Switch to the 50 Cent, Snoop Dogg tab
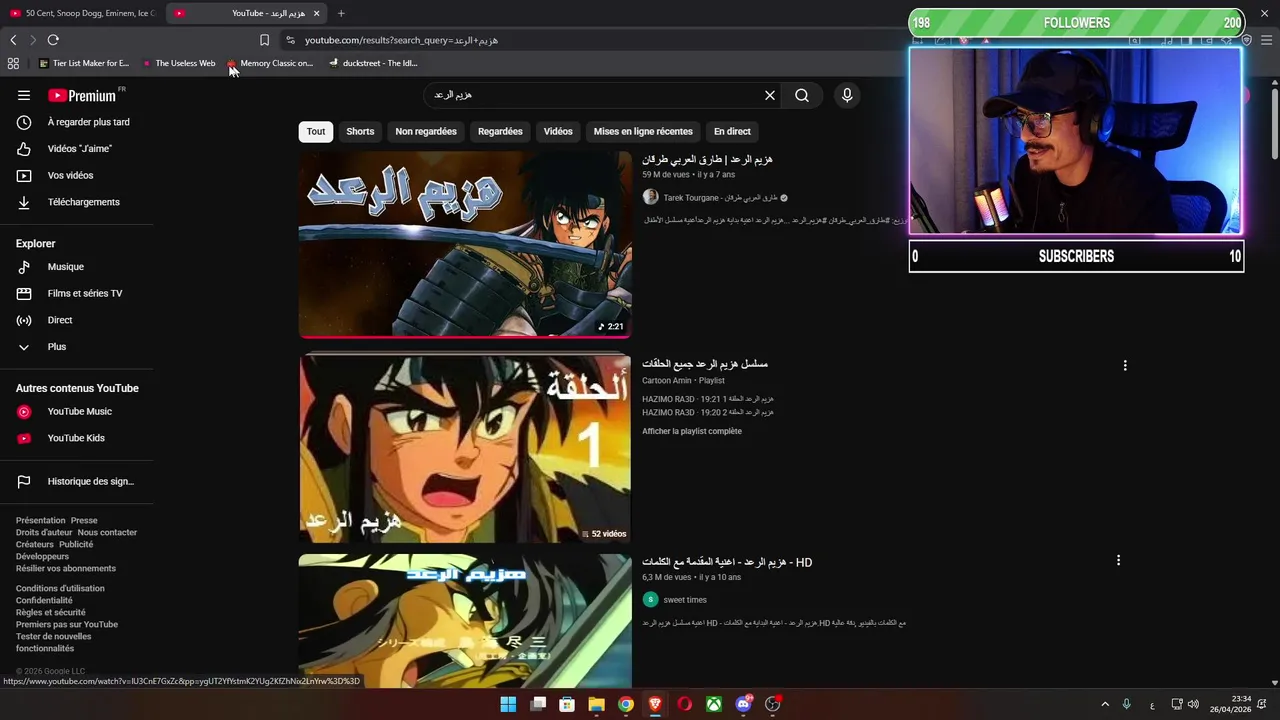 pos(82,13)
